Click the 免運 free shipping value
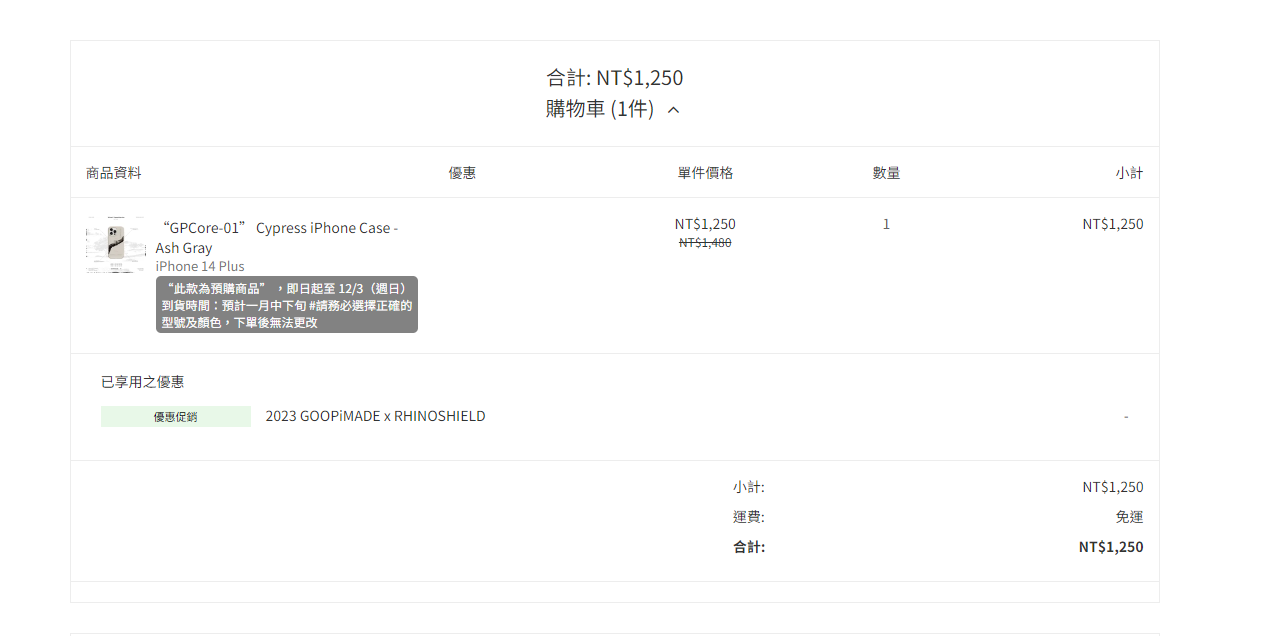The height and width of the screenshot is (636, 1265). click(1129, 517)
